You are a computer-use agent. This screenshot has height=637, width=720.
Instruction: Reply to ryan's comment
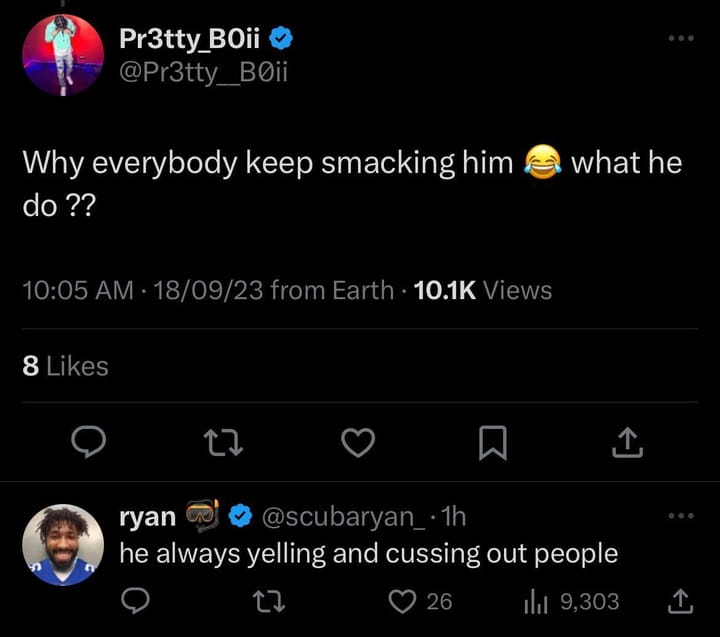click(135, 601)
